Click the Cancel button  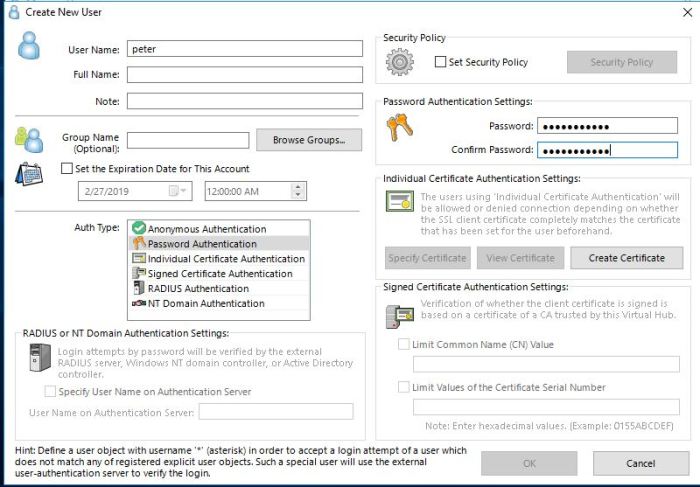[640, 464]
